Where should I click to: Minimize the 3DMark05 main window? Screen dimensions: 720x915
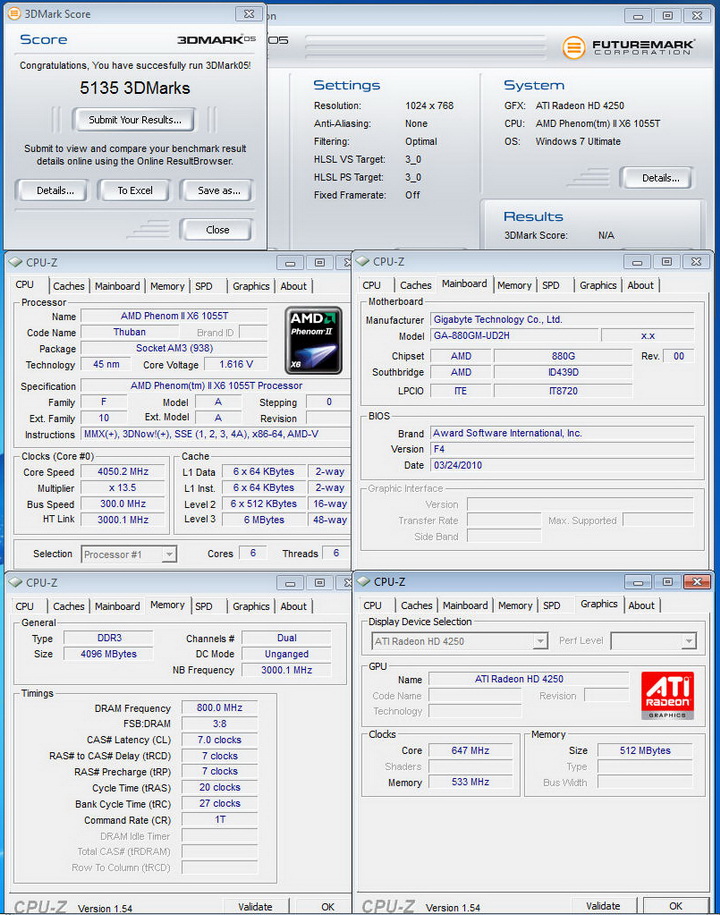click(x=638, y=16)
